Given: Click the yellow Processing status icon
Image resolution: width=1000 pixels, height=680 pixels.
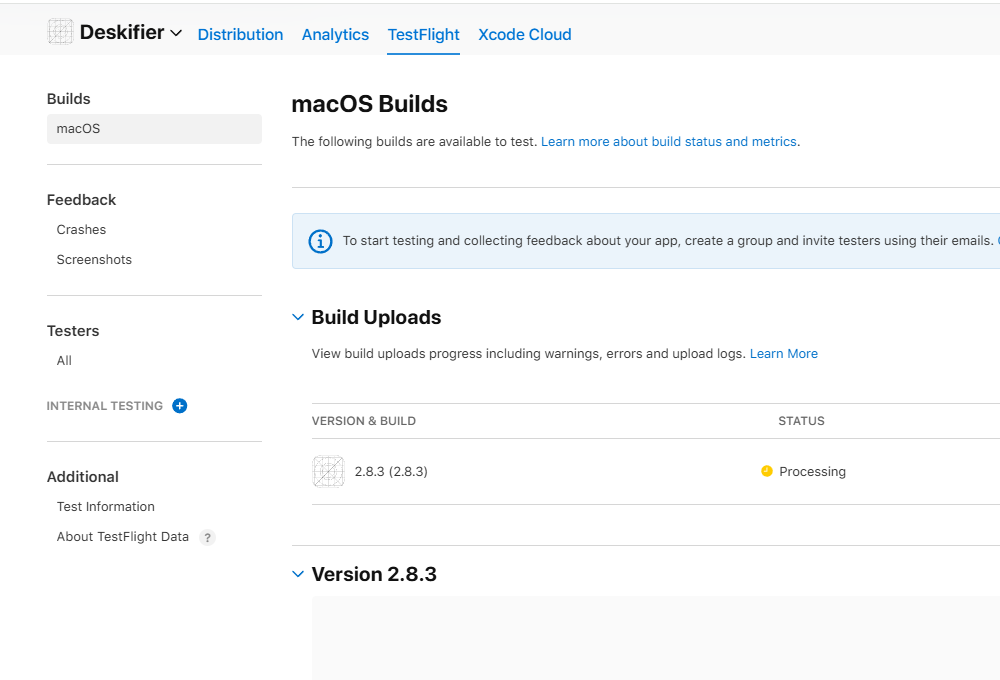Looking at the screenshot, I should [x=767, y=471].
